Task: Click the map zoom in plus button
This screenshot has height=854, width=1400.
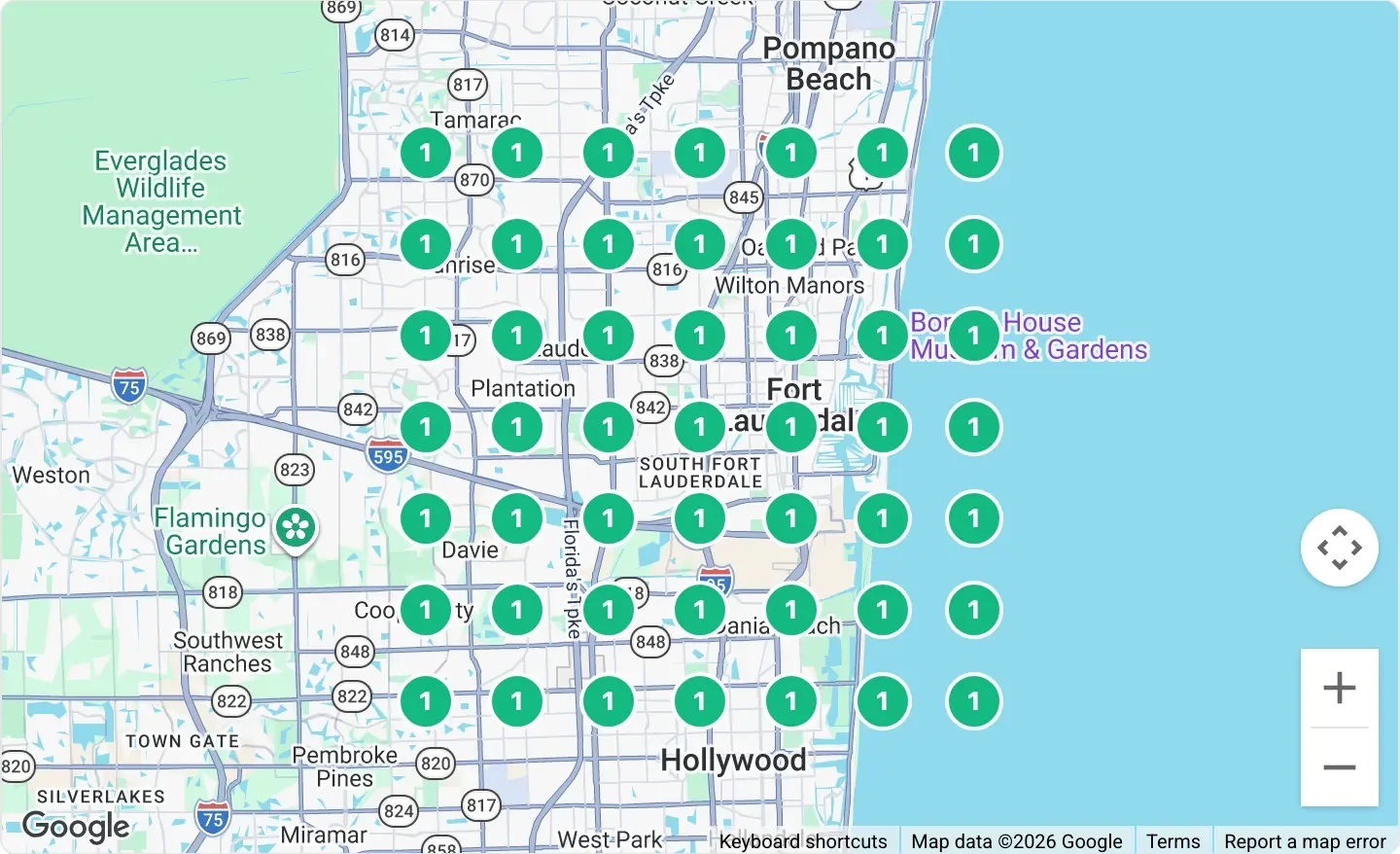Action: point(1339,688)
